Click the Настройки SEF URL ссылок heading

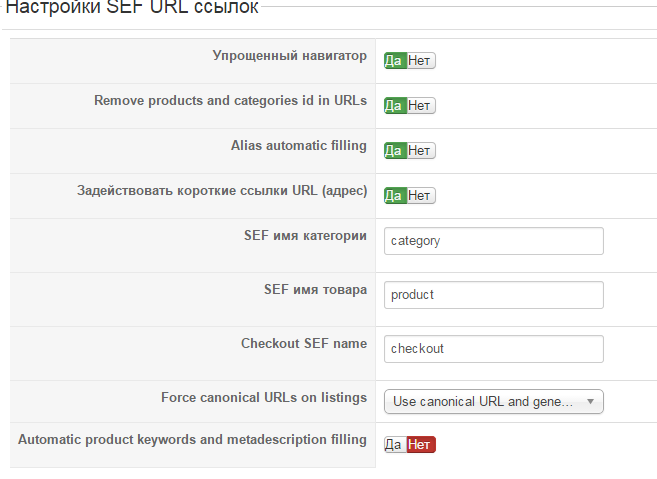point(132,8)
